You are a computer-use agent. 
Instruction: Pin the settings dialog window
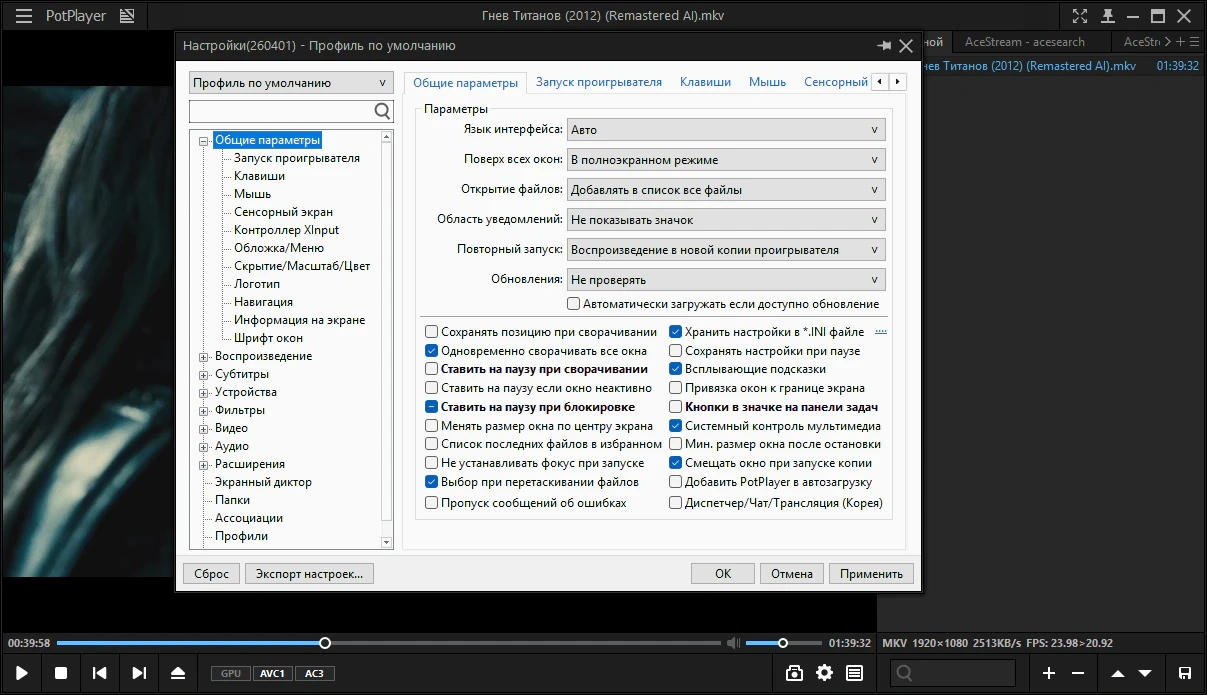(x=884, y=46)
